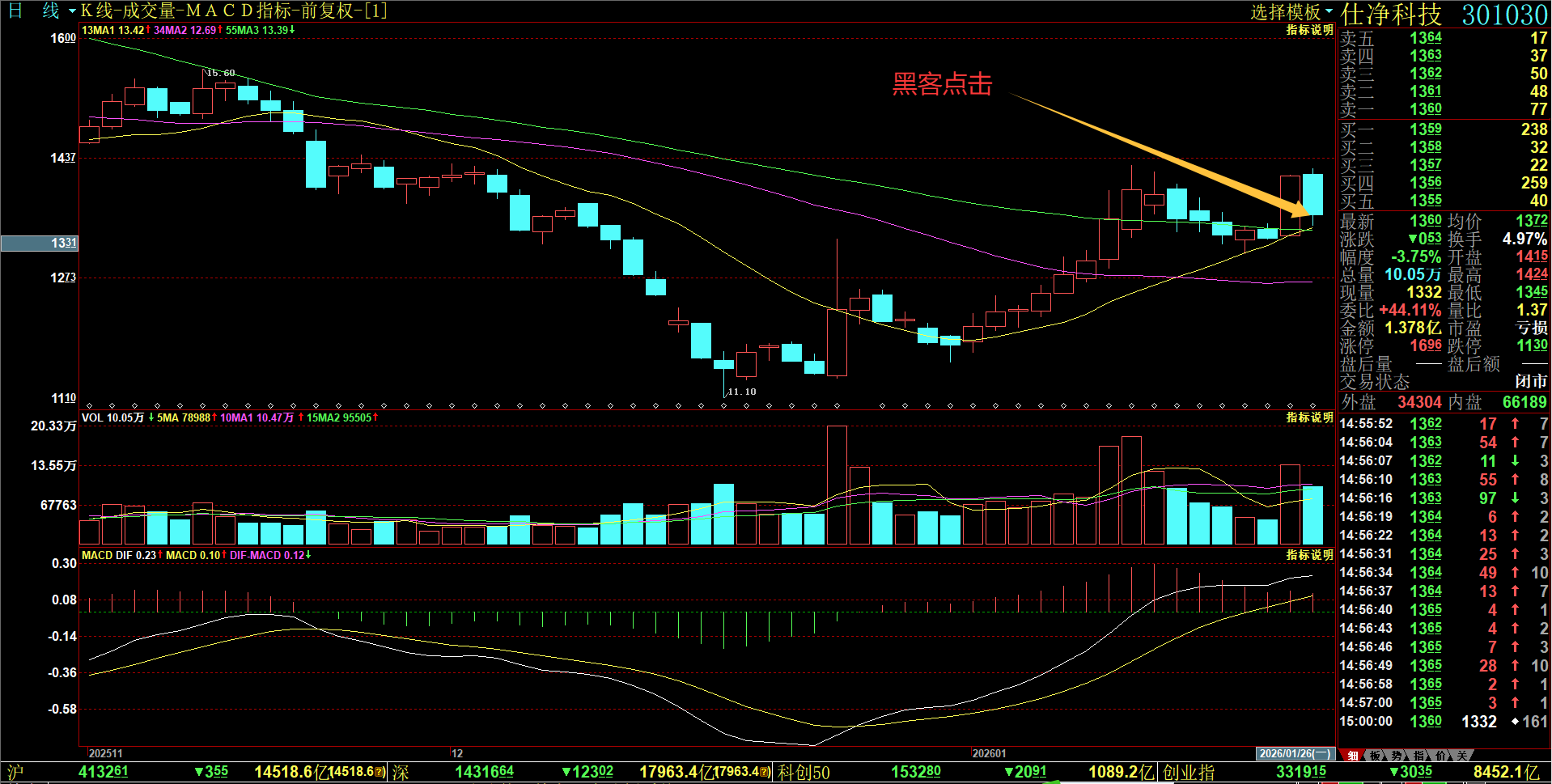Screen dimensions: 1552x784
Task: Open 指标说明 for the K-line panel
Action: point(1310,30)
